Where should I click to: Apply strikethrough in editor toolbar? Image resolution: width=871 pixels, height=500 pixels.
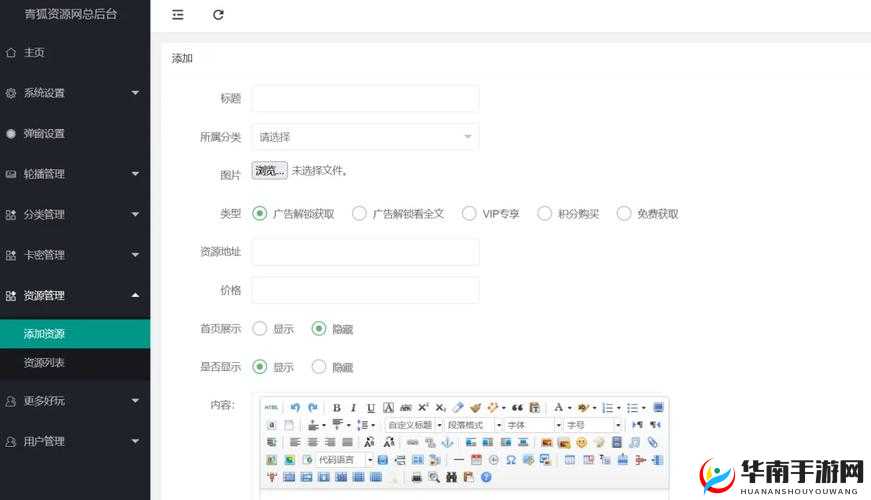(x=406, y=408)
